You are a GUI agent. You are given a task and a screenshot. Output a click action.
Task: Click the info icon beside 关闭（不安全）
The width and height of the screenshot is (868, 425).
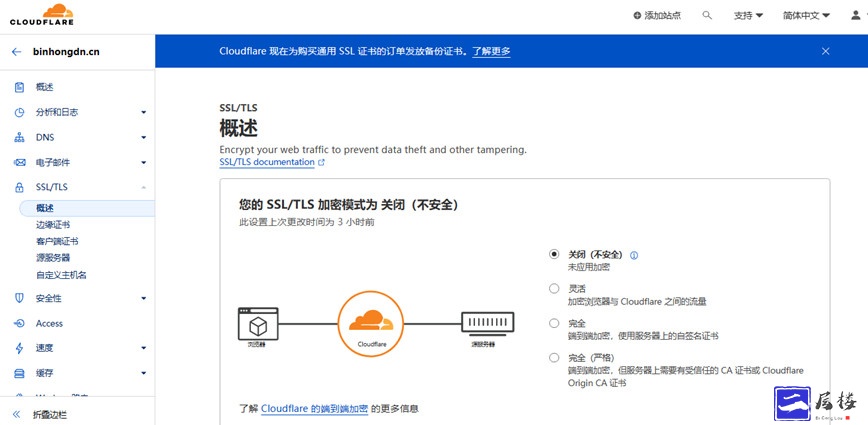point(634,255)
